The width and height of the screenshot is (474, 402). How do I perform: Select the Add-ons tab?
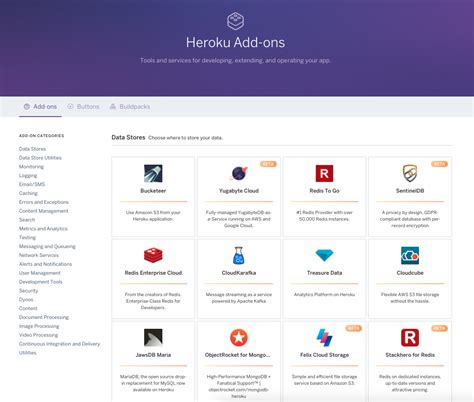40,107
